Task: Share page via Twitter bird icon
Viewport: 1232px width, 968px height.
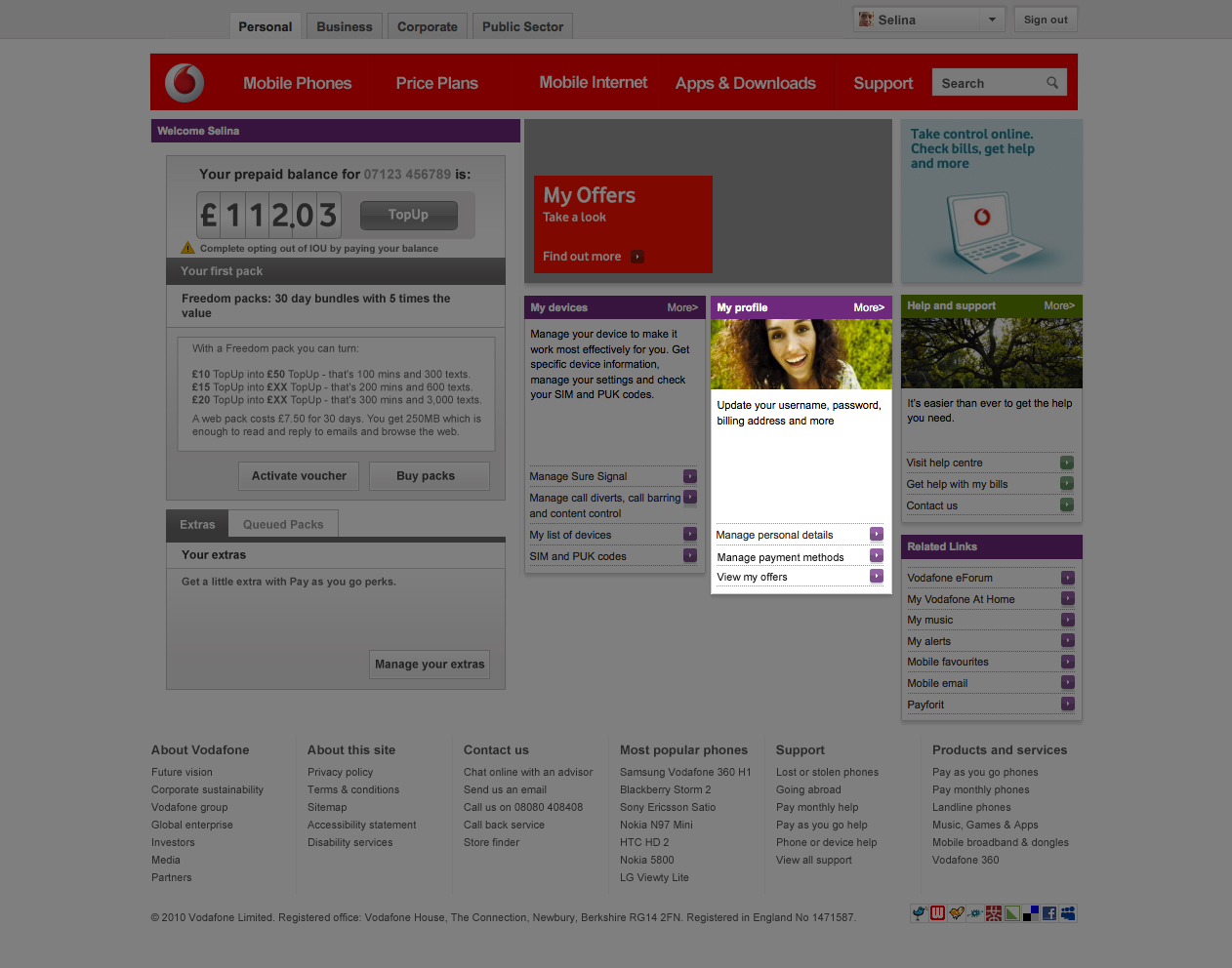Action: tap(919, 913)
